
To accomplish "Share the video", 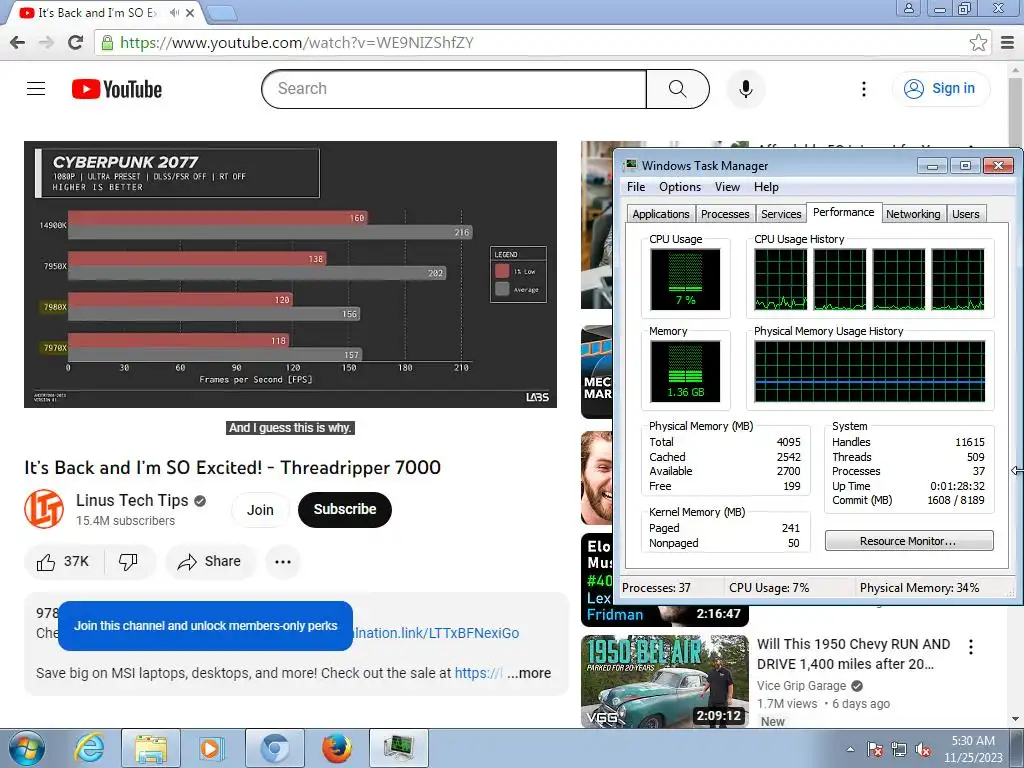I will point(210,562).
